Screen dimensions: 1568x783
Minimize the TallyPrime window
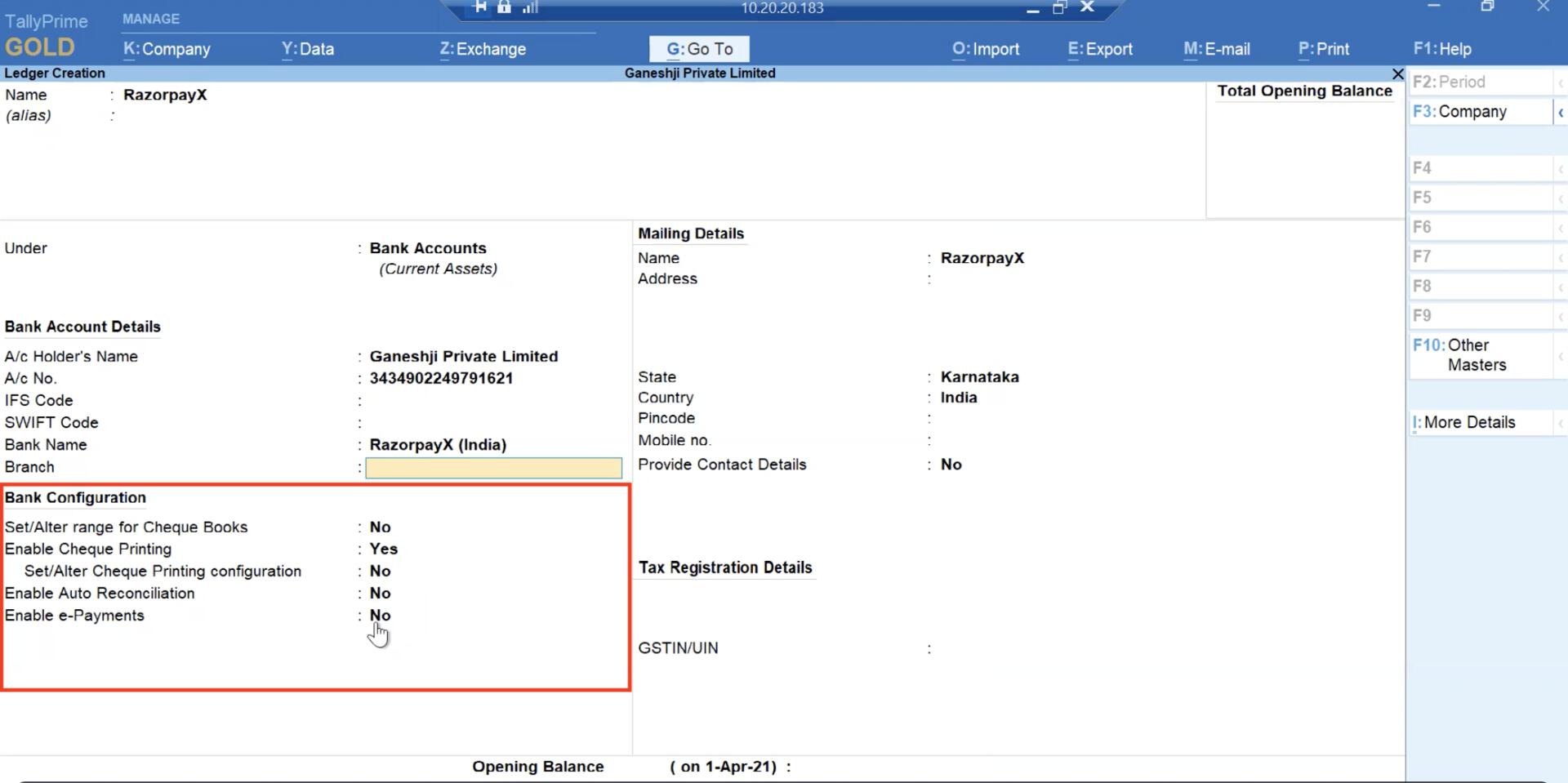pos(1433,7)
